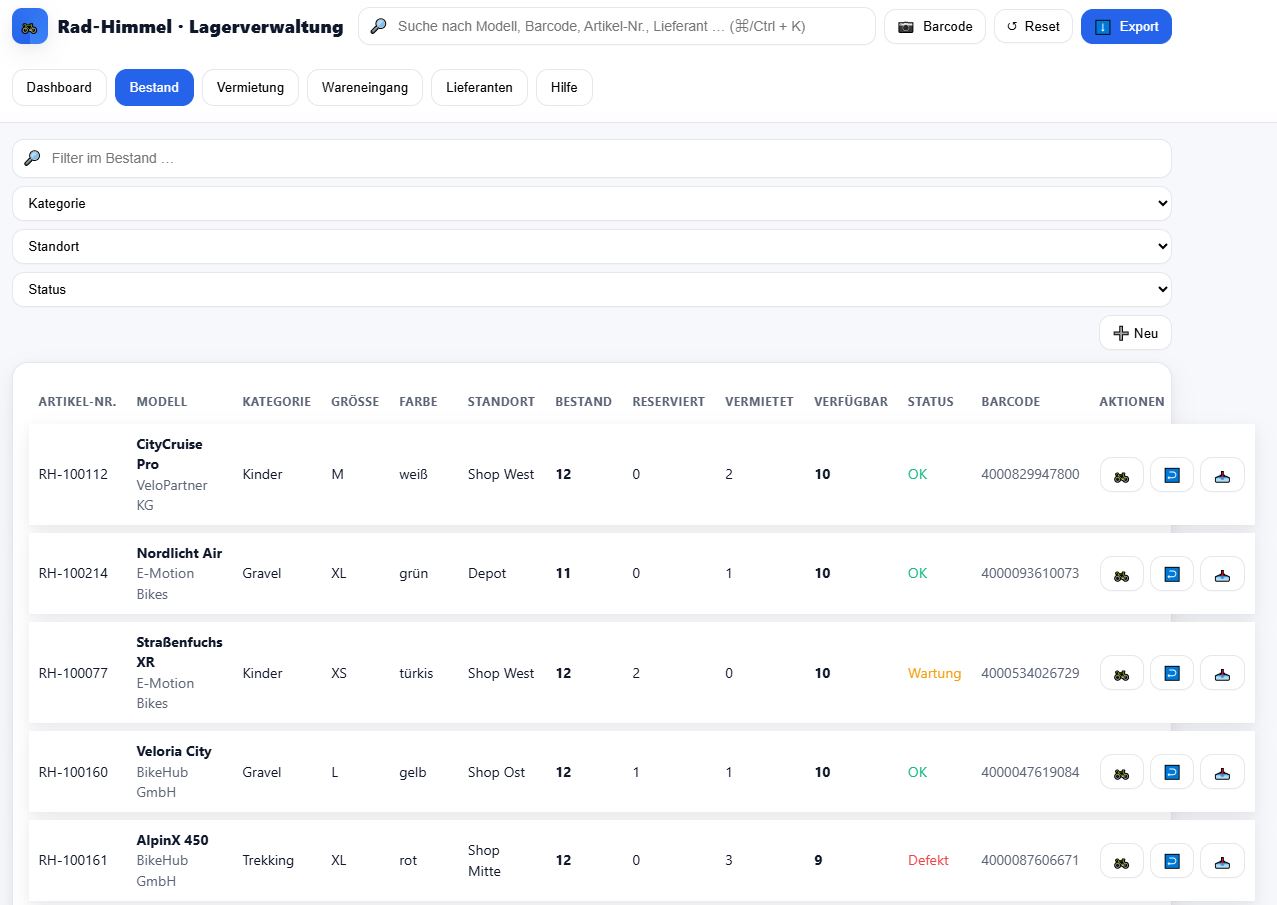Open the Kategorie filter dropdown

pos(591,203)
